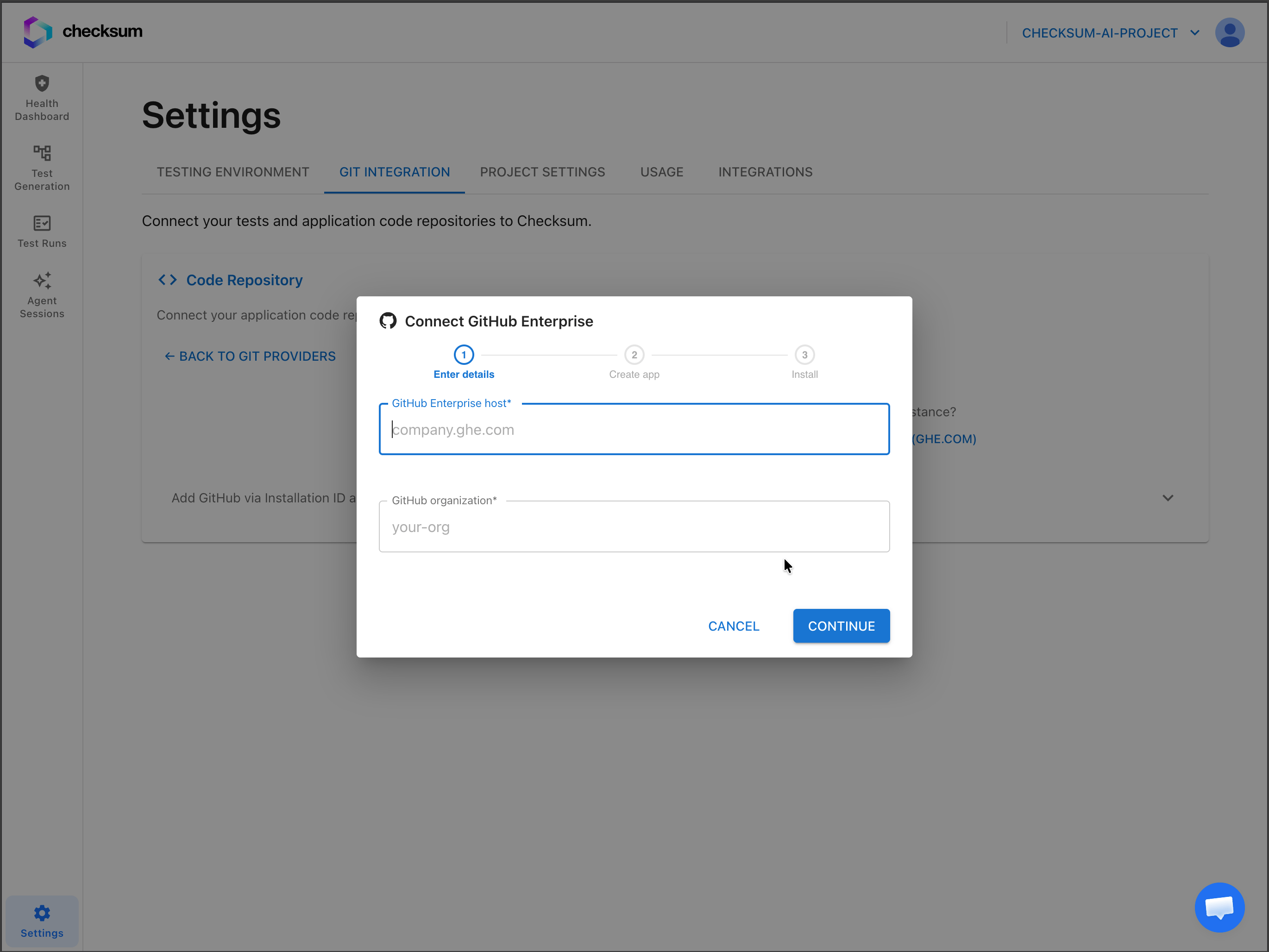Switch to the Project Settings tab
Screen dimensions: 1269x952
click(x=542, y=172)
